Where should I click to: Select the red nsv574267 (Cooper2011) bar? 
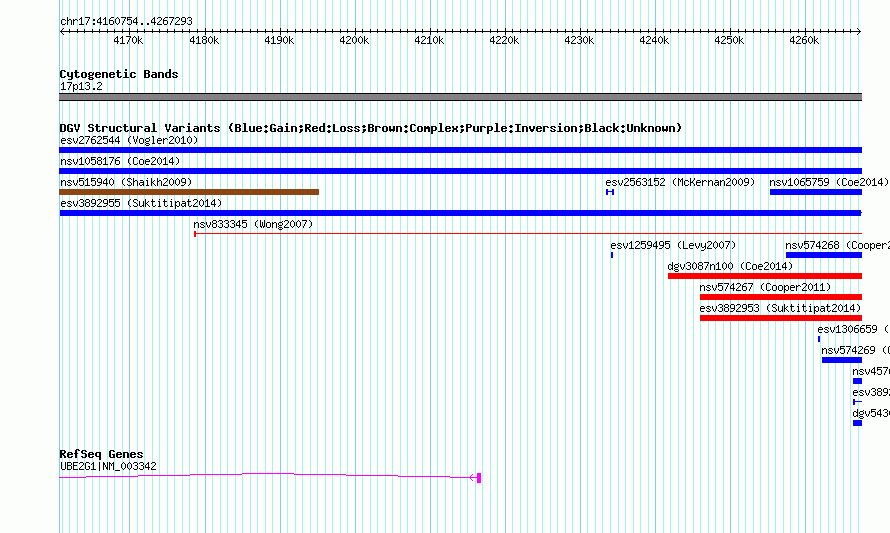coord(780,297)
